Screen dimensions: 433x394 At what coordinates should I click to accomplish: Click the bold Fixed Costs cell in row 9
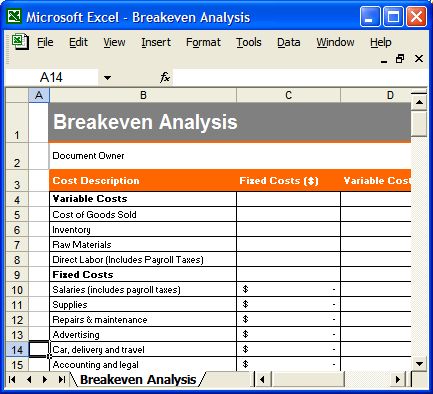[x=143, y=274]
